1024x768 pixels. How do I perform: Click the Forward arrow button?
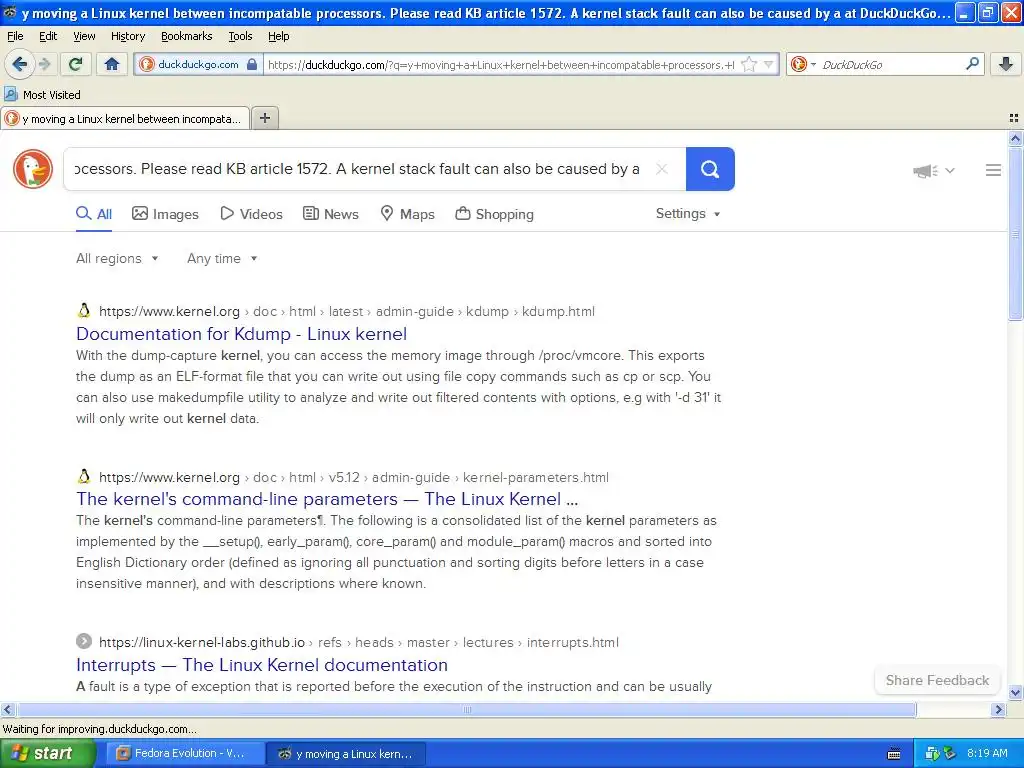pyautogui.click(x=45, y=64)
